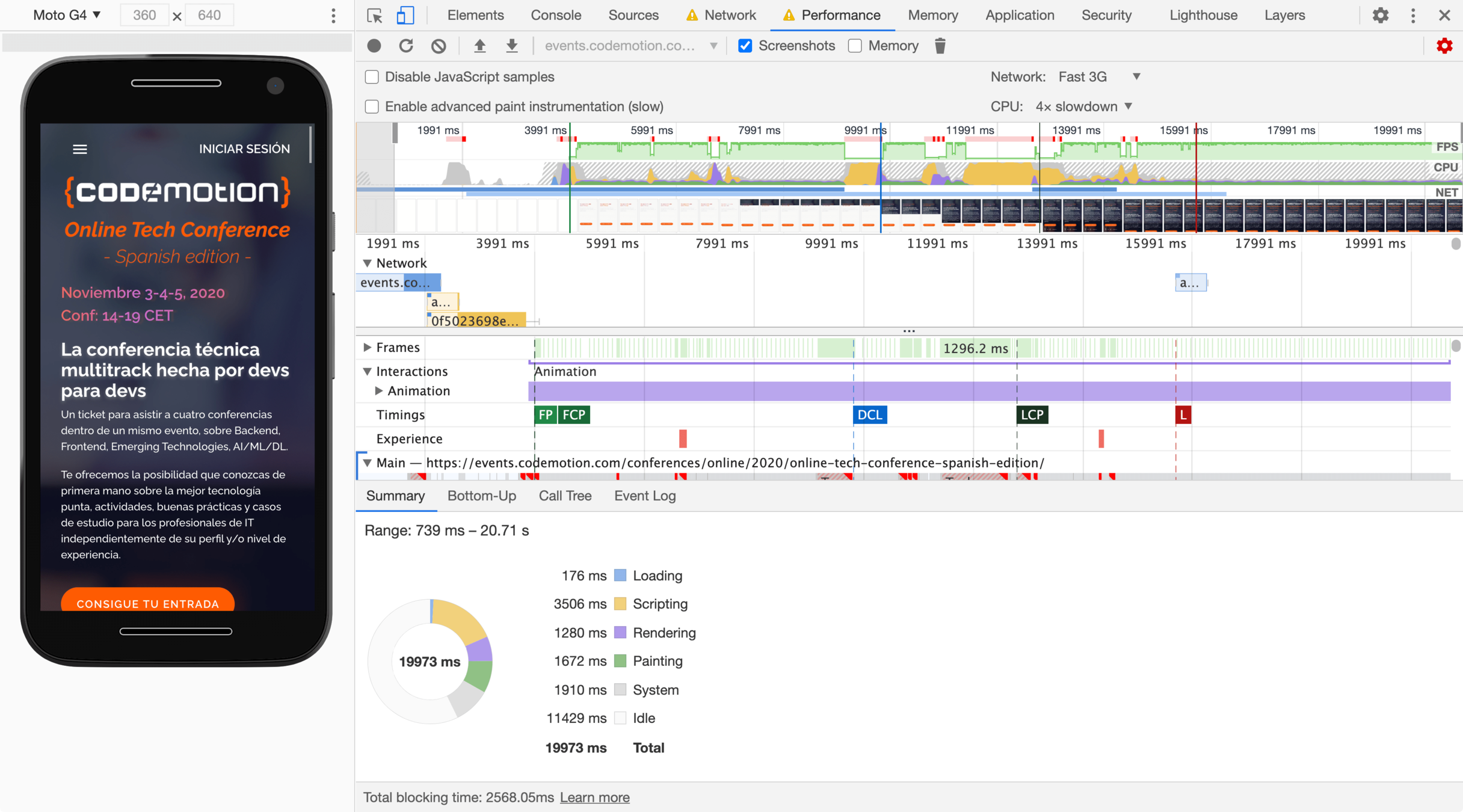Image resolution: width=1463 pixels, height=812 pixels.
Task: Enable the Memory checkbox
Action: point(855,46)
